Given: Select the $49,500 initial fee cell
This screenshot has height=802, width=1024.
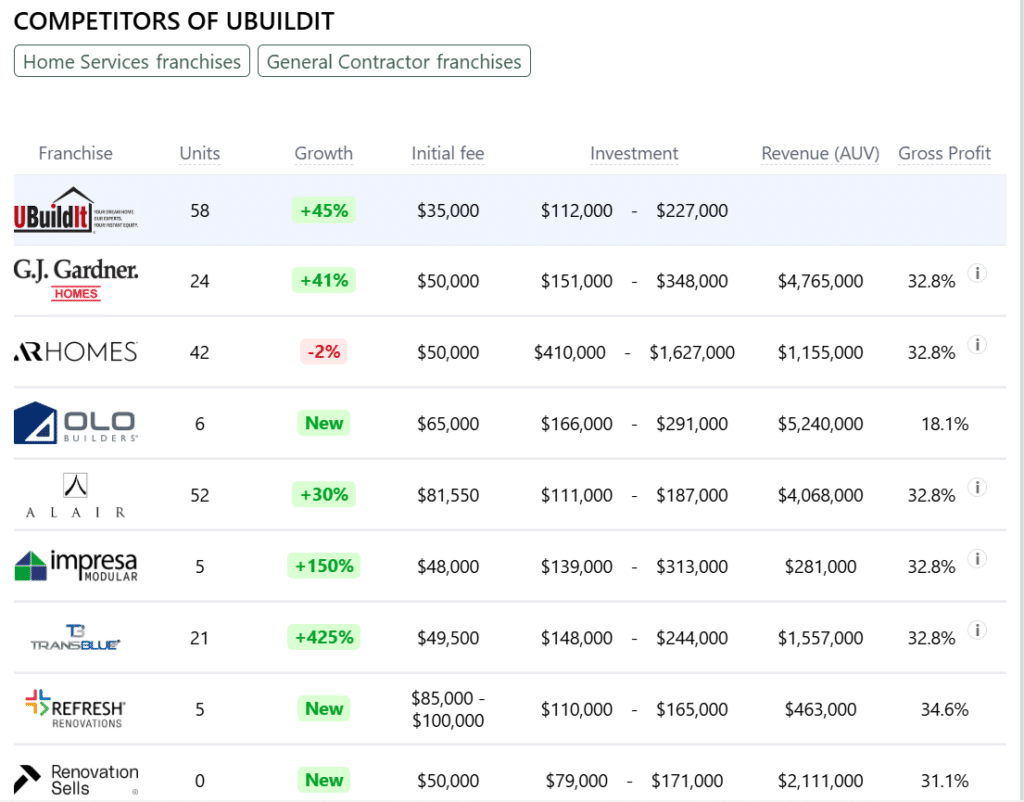Looking at the screenshot, I should pos(448,637).
